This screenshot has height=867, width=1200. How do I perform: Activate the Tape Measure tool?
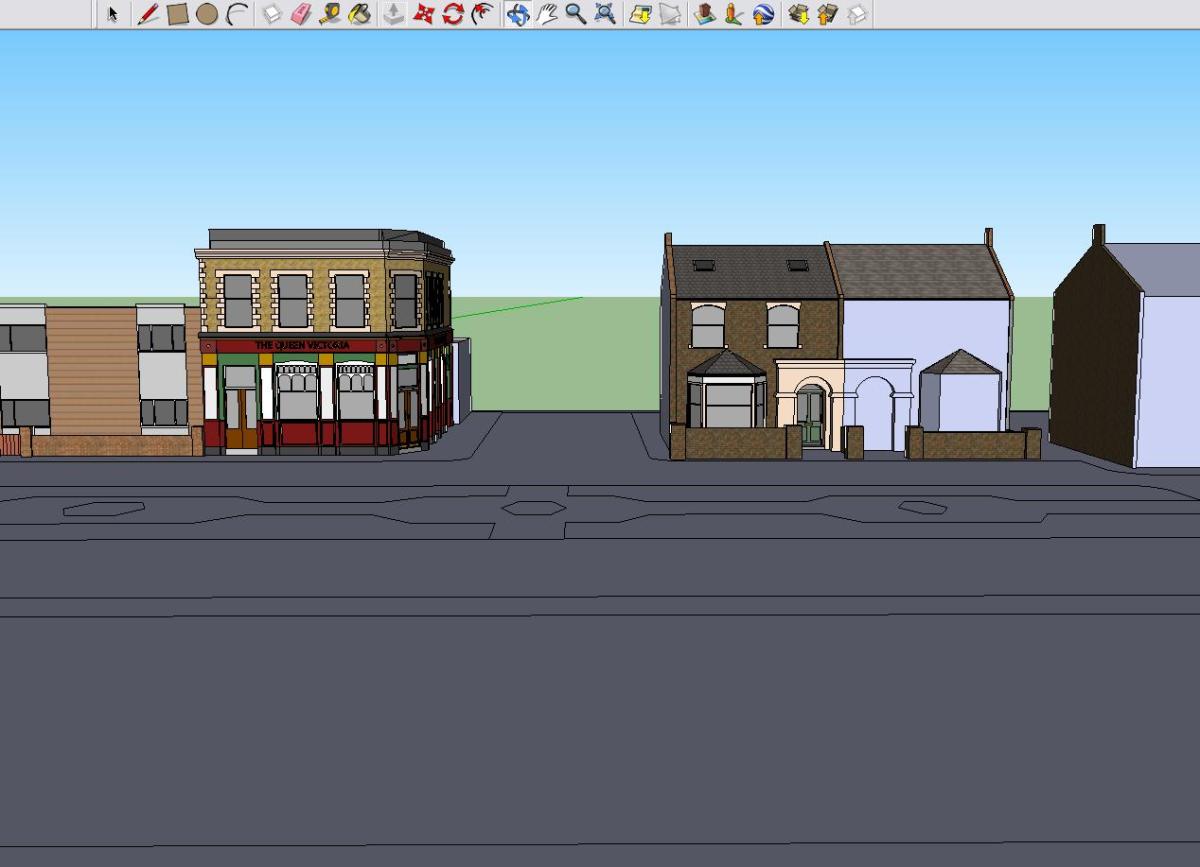coord(330,14)
